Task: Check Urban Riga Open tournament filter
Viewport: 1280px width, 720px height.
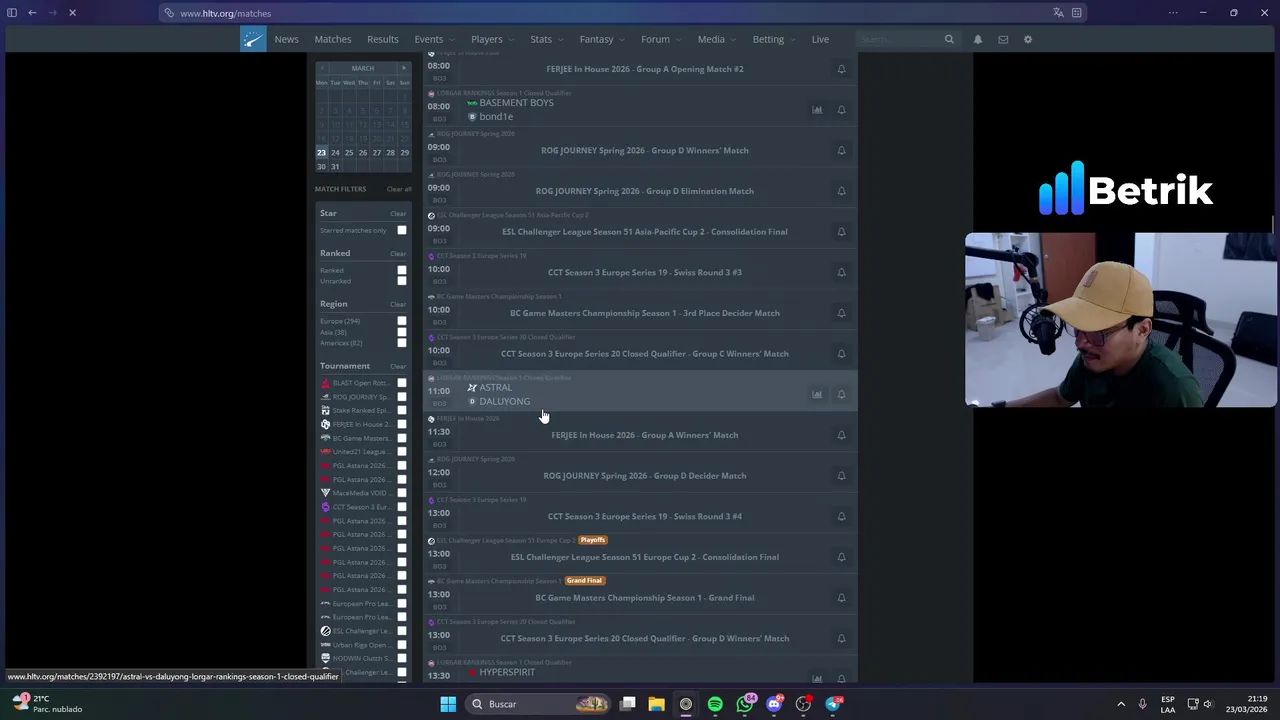Action: [402, 645]
